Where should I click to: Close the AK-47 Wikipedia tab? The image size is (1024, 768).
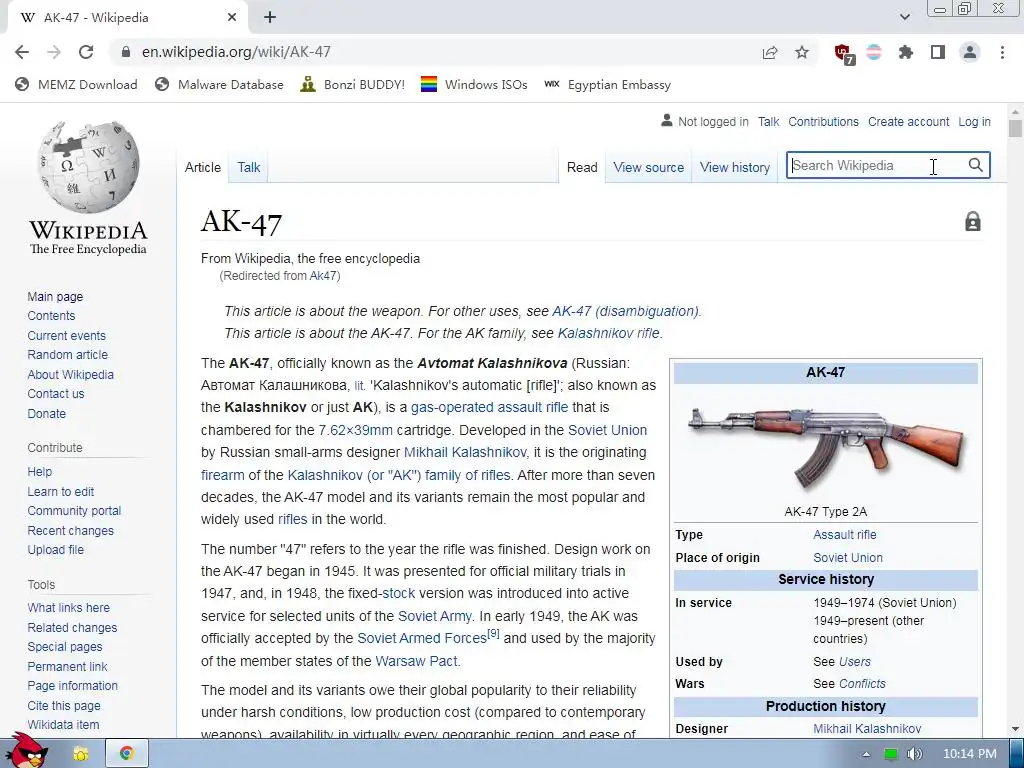[232, 18]
